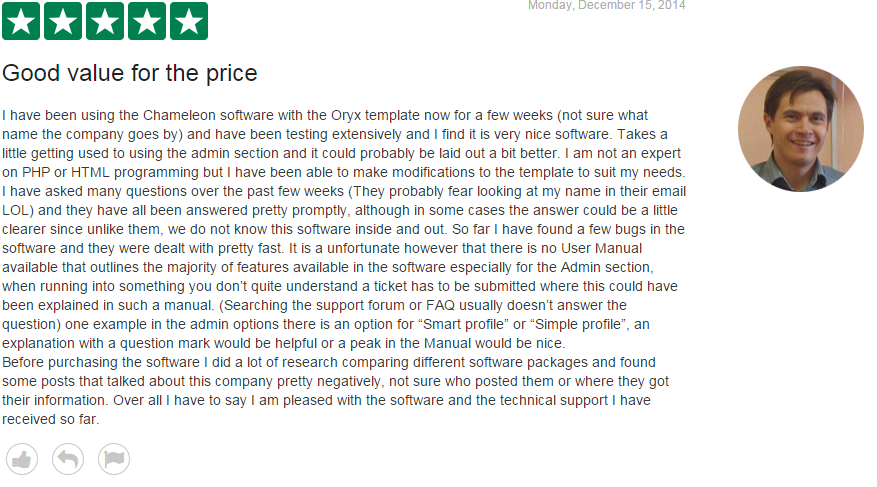Click the first green rating star
The image size is (877, 487).
click(21, 21)
